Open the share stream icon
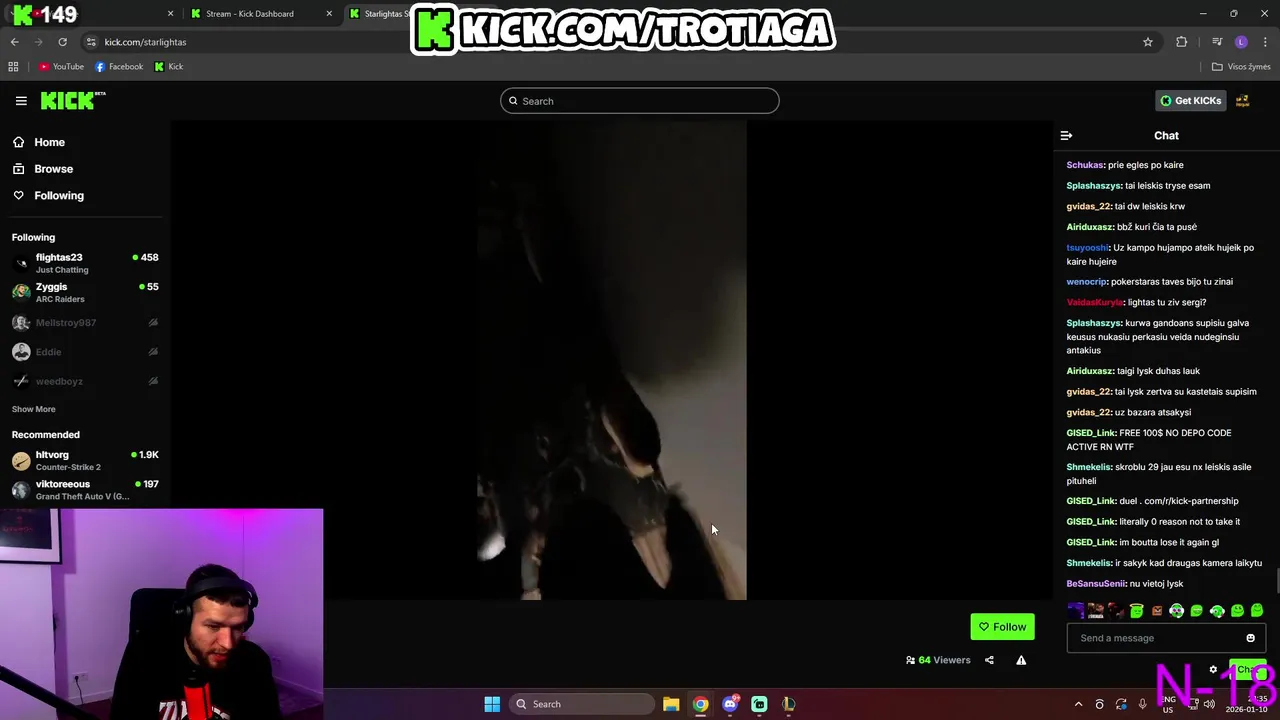1280x720 pixels. click(x=989, y=660)
